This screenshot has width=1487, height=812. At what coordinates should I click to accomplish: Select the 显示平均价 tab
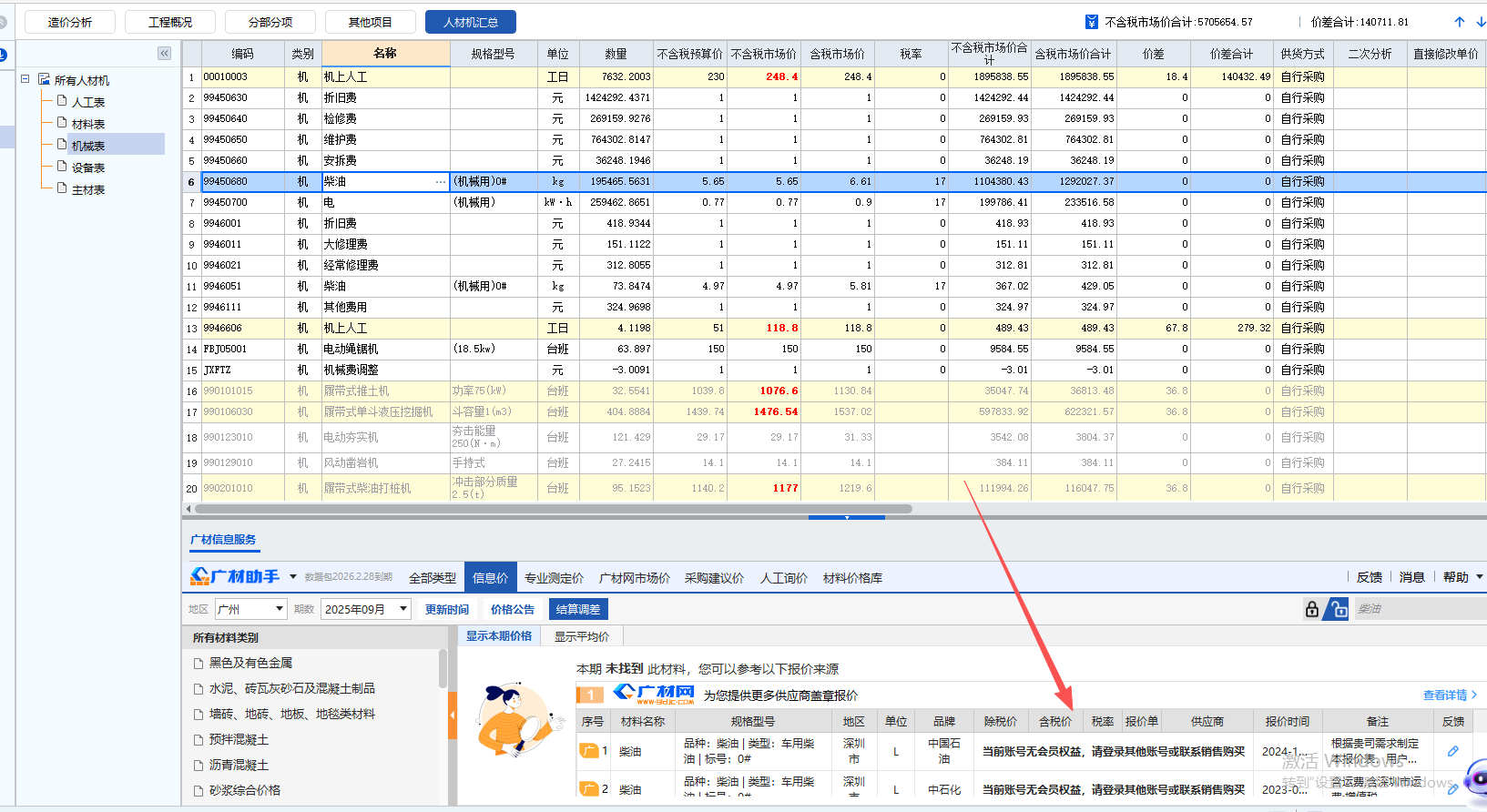pyautogui.click(x=582, y=636)
